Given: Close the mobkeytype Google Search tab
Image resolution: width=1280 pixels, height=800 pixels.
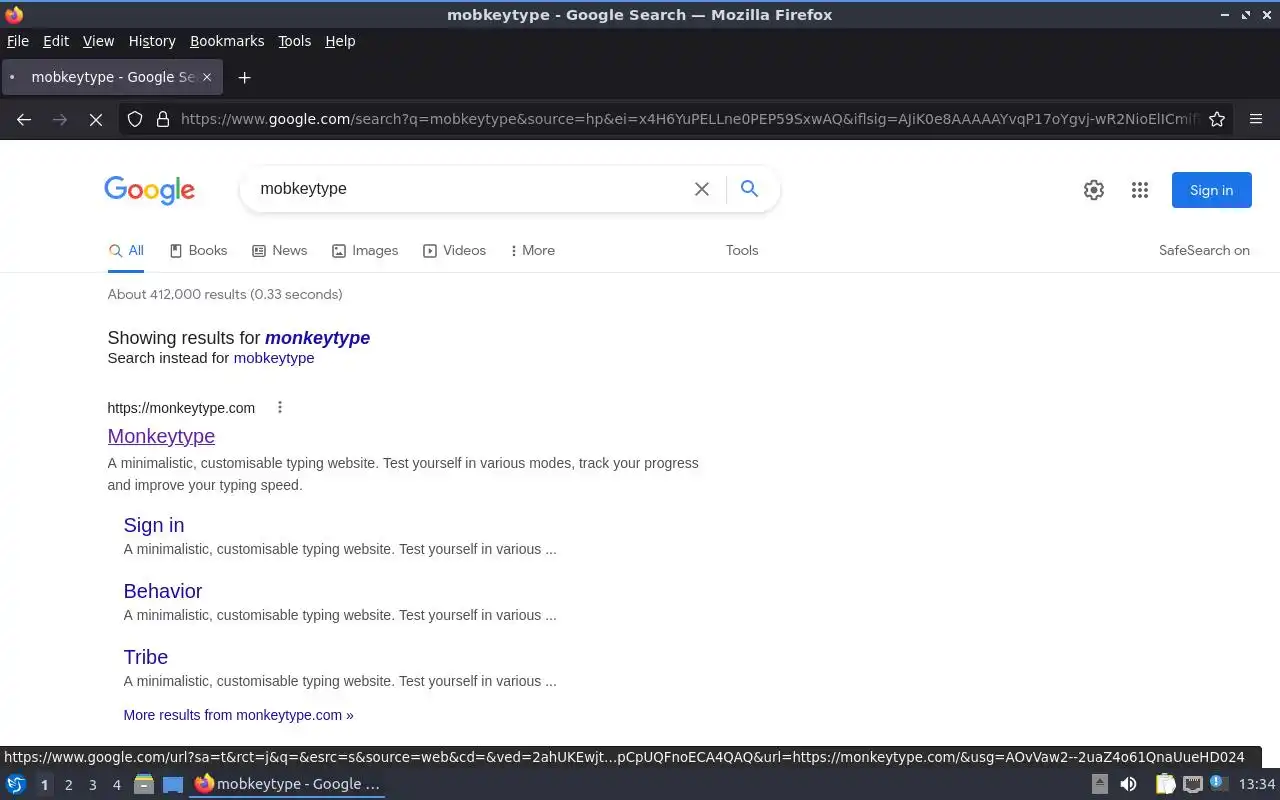Looking at the screenshot, I should [x=207, y=77].
